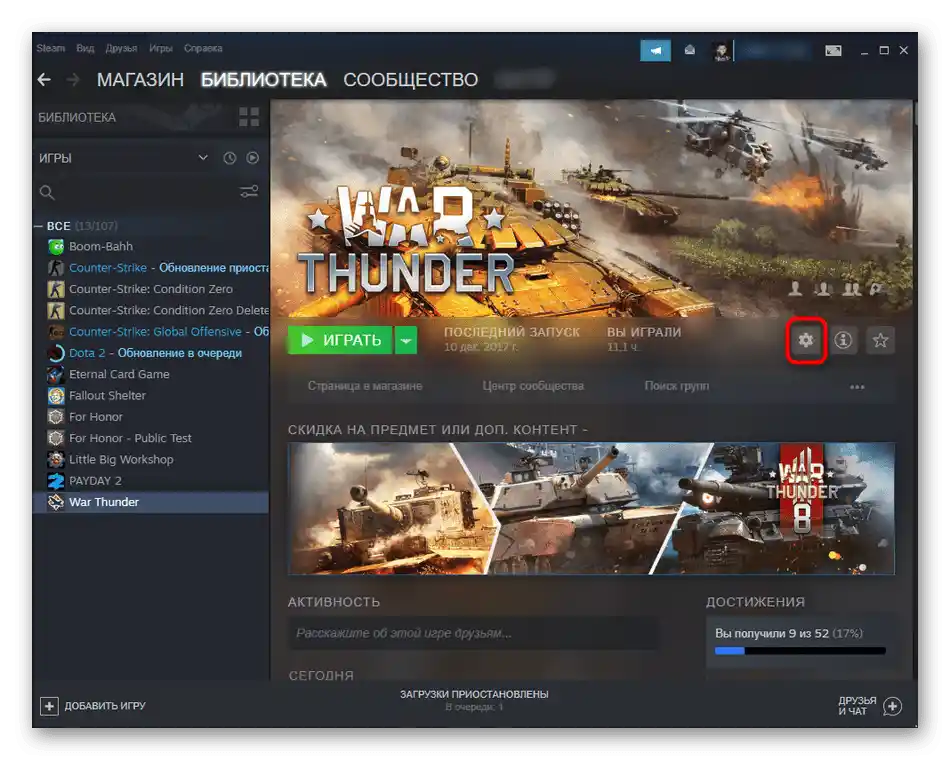Open the Steam menu
Screen dimensions: 950x760
tap(50, 48)
